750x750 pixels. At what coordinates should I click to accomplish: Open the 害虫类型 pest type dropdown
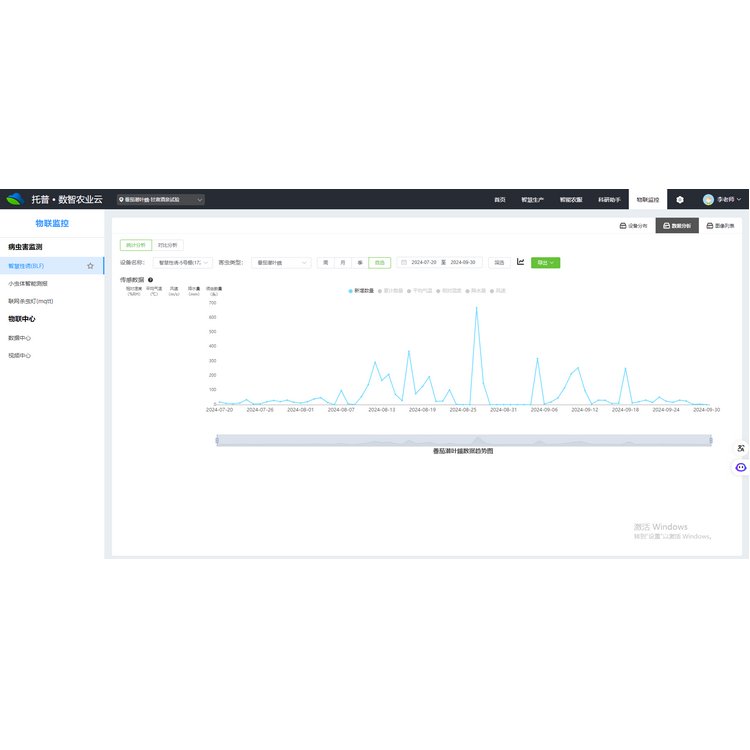(x=281, y=262)
